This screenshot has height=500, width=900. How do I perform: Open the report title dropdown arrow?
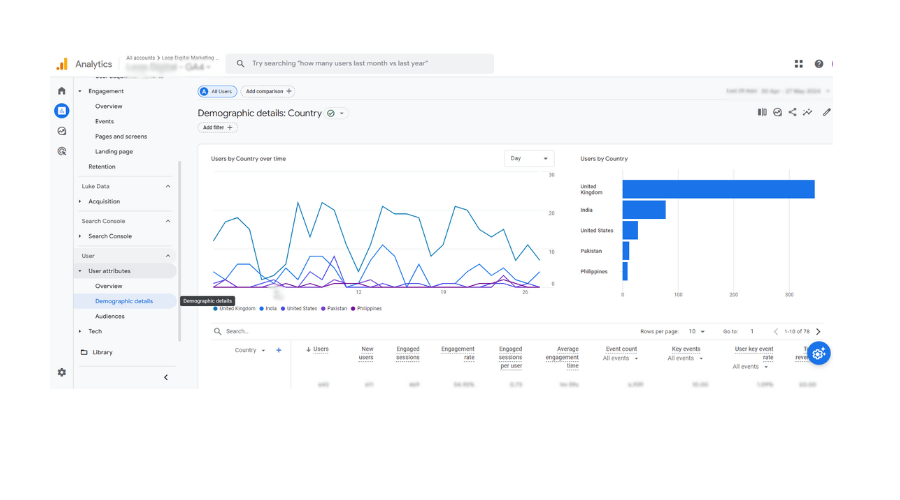pyautogui.click(x=342, y=114)
